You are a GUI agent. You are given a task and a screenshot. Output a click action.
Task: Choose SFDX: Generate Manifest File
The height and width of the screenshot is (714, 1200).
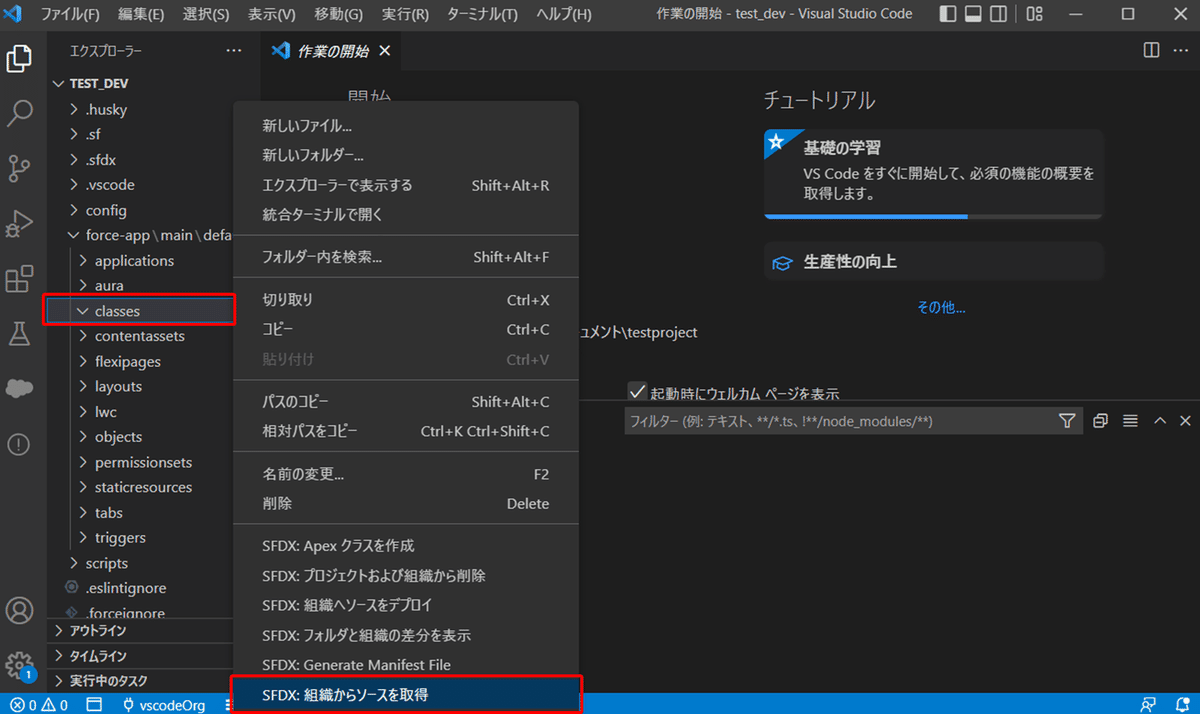(406, 665)
